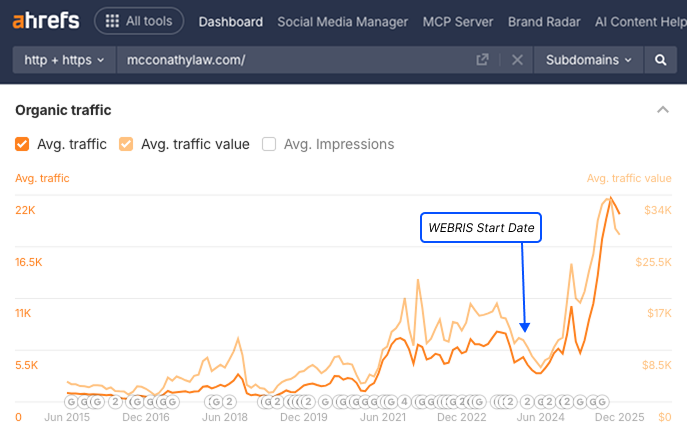This screenshot has width=687, height=436.
Task: Open the site URL in a new tab
Action: tap(483, 60)
